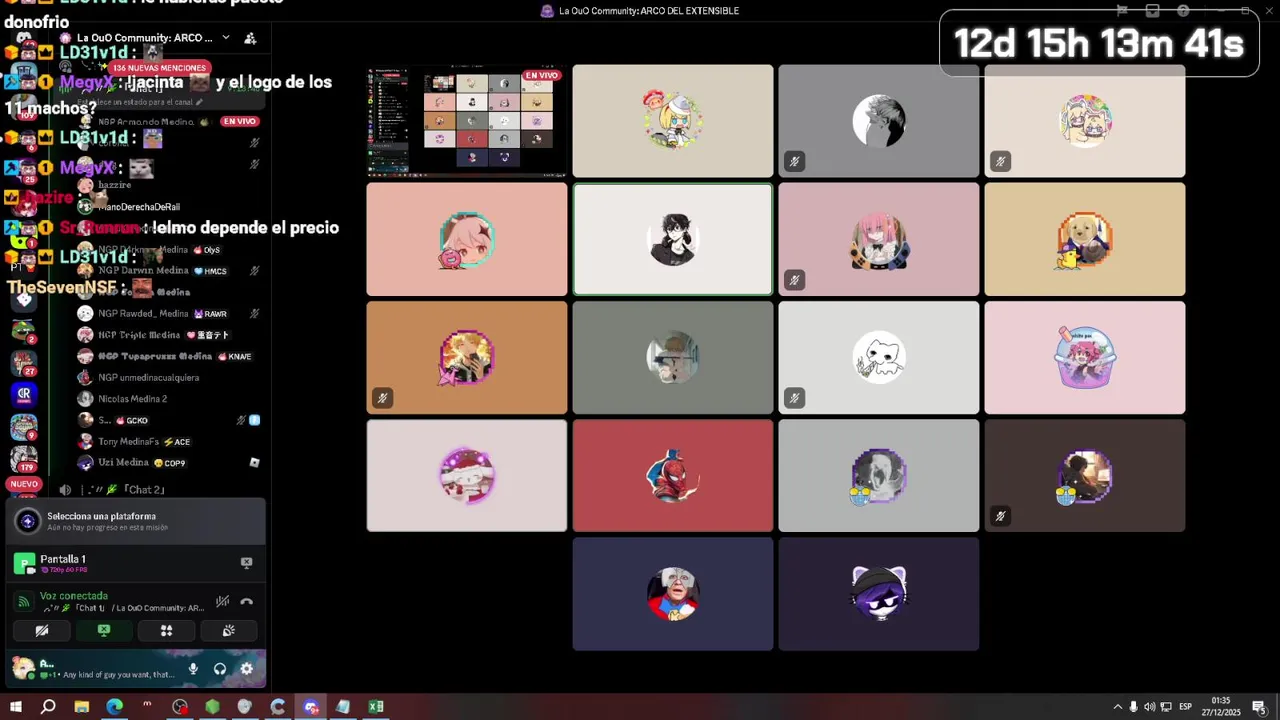Image resolution: width=1280 pixels, height=720 pixels.
Task: Open Discord inbox icon in title bar
Action: point(1153,11)
